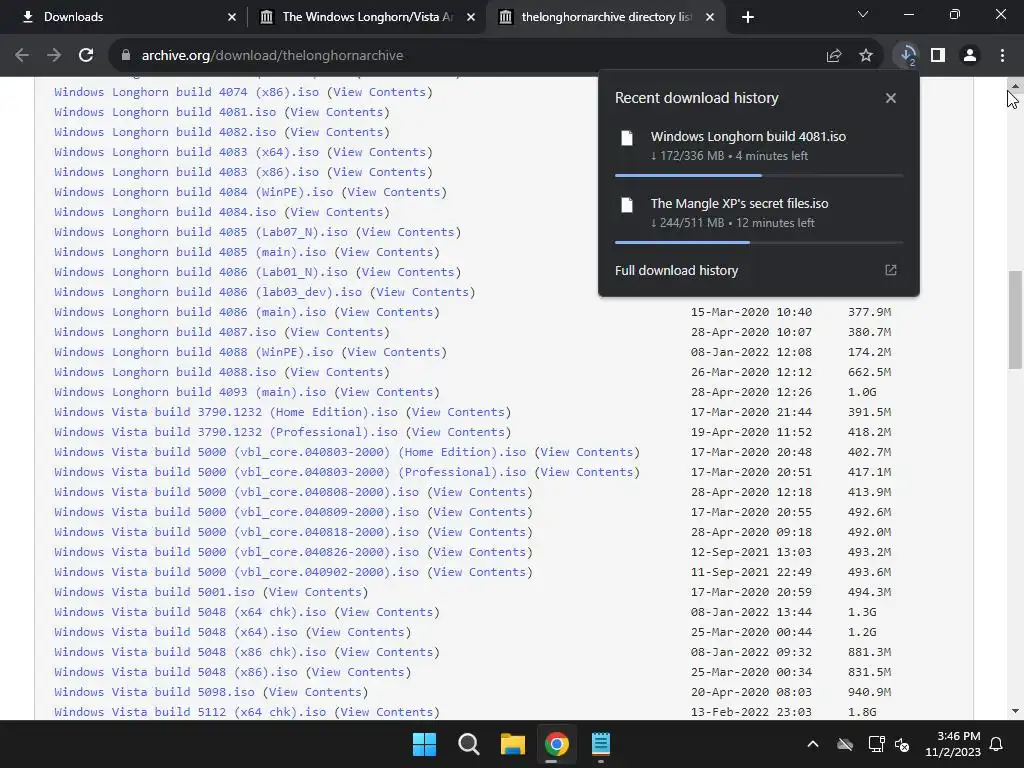Download Windows Vista build 5001.iso
This screenshot has width=1024, height=768.
(154, 592)
